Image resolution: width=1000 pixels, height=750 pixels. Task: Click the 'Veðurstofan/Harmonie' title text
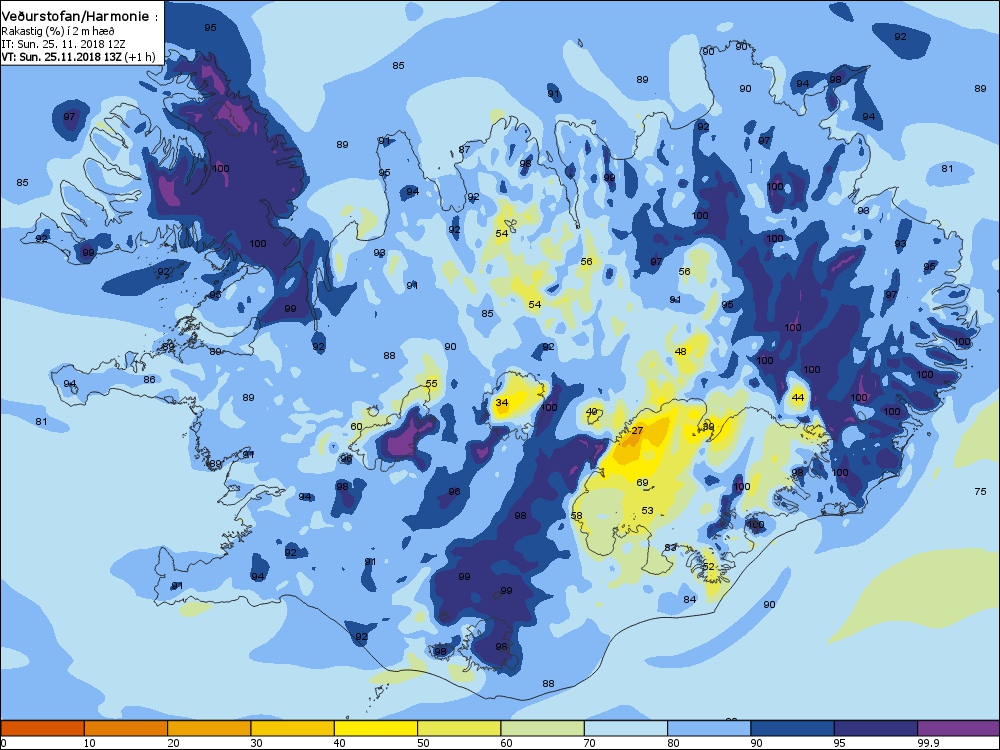[x=75, y=17]
